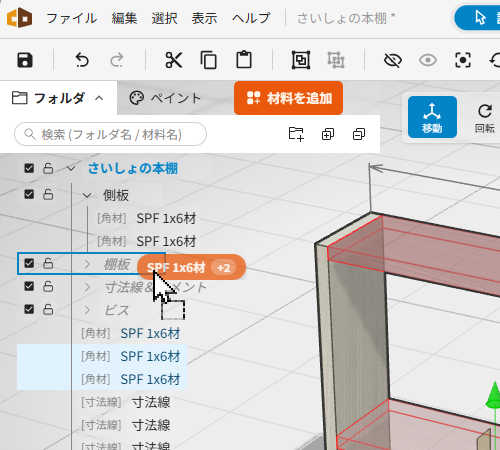Uncheck visibility of ビス folder

point(29,309)
